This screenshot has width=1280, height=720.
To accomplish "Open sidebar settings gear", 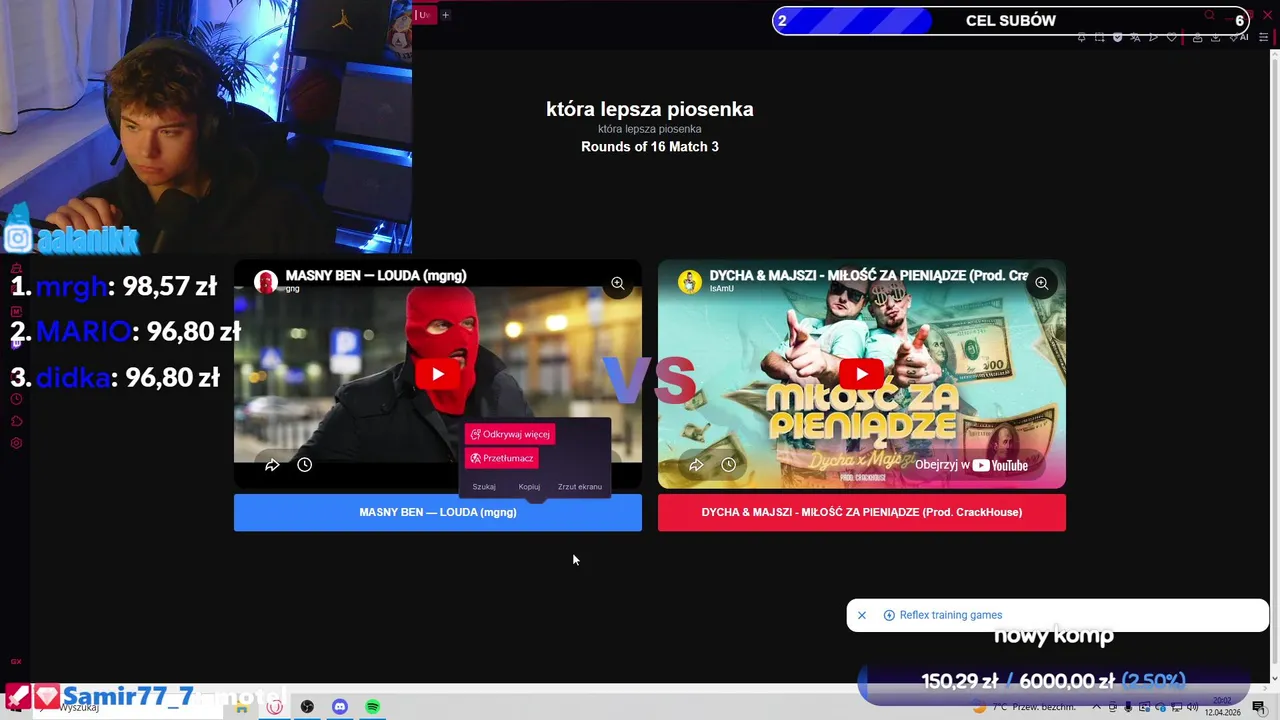I will [x=16, y=443].
